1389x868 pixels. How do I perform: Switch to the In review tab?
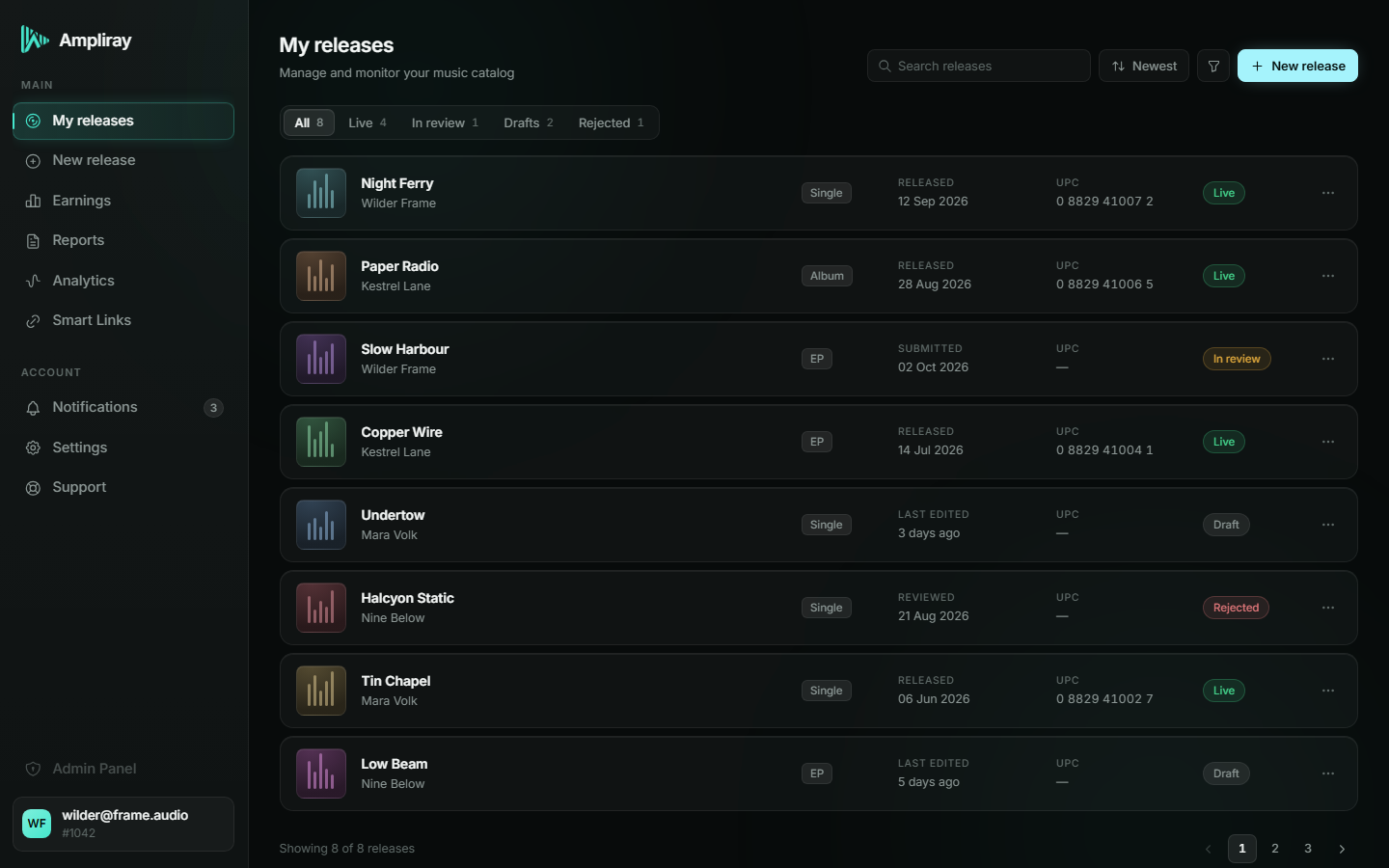coord(445,122)
